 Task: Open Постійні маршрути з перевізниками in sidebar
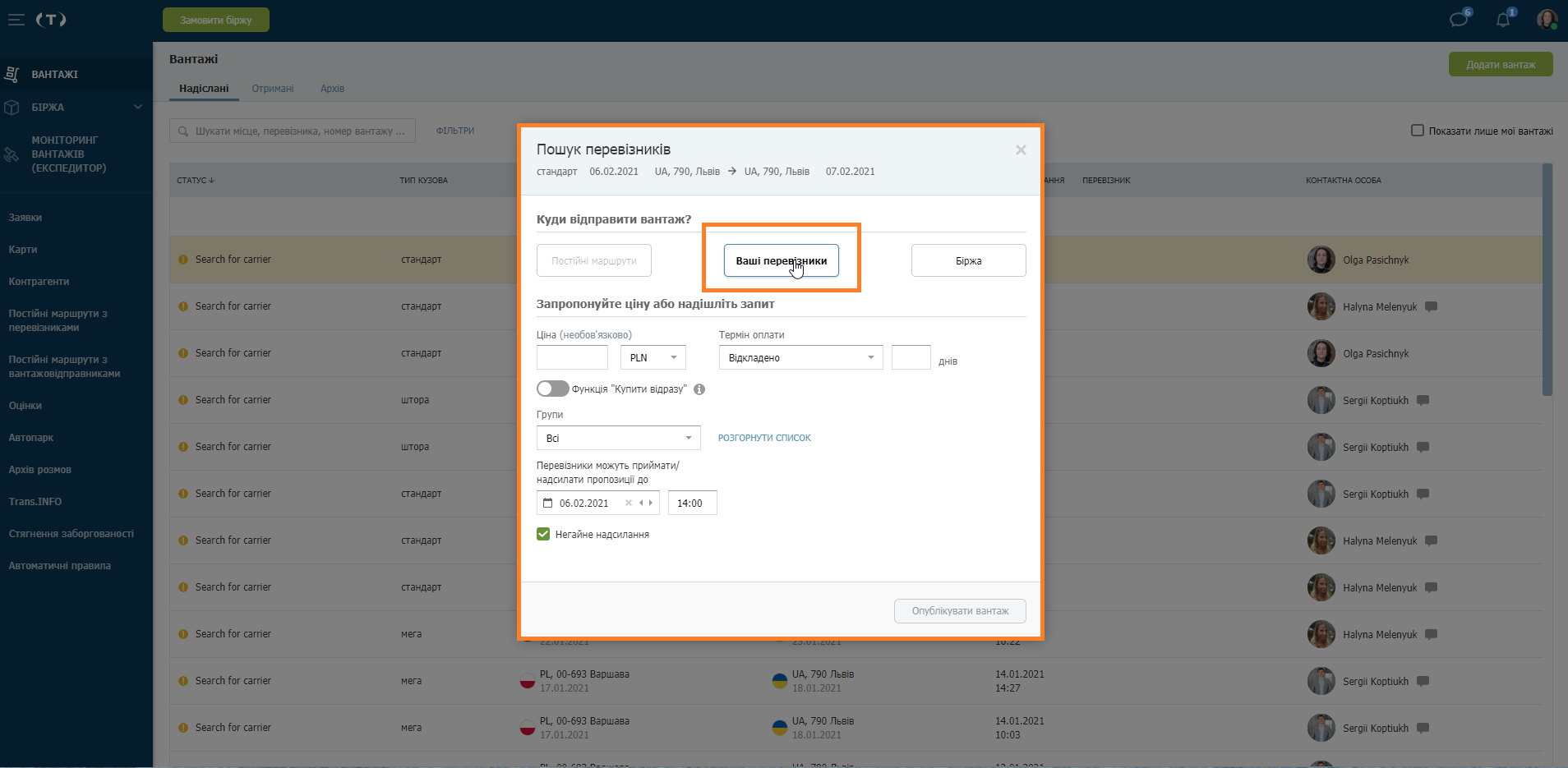coord(58,320)
